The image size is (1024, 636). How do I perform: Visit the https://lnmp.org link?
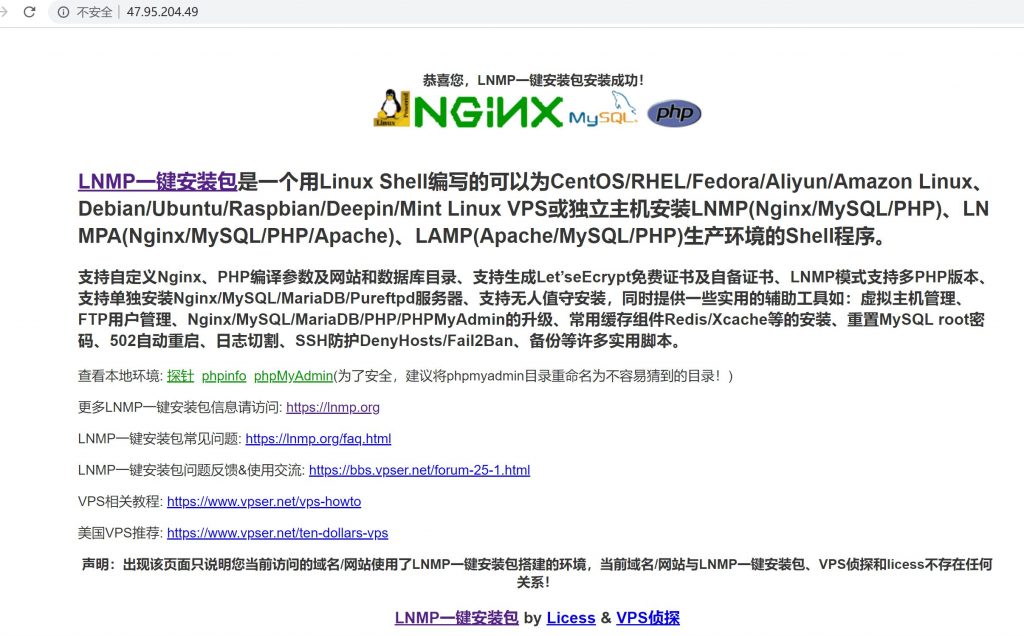click(x=332, y=407)
